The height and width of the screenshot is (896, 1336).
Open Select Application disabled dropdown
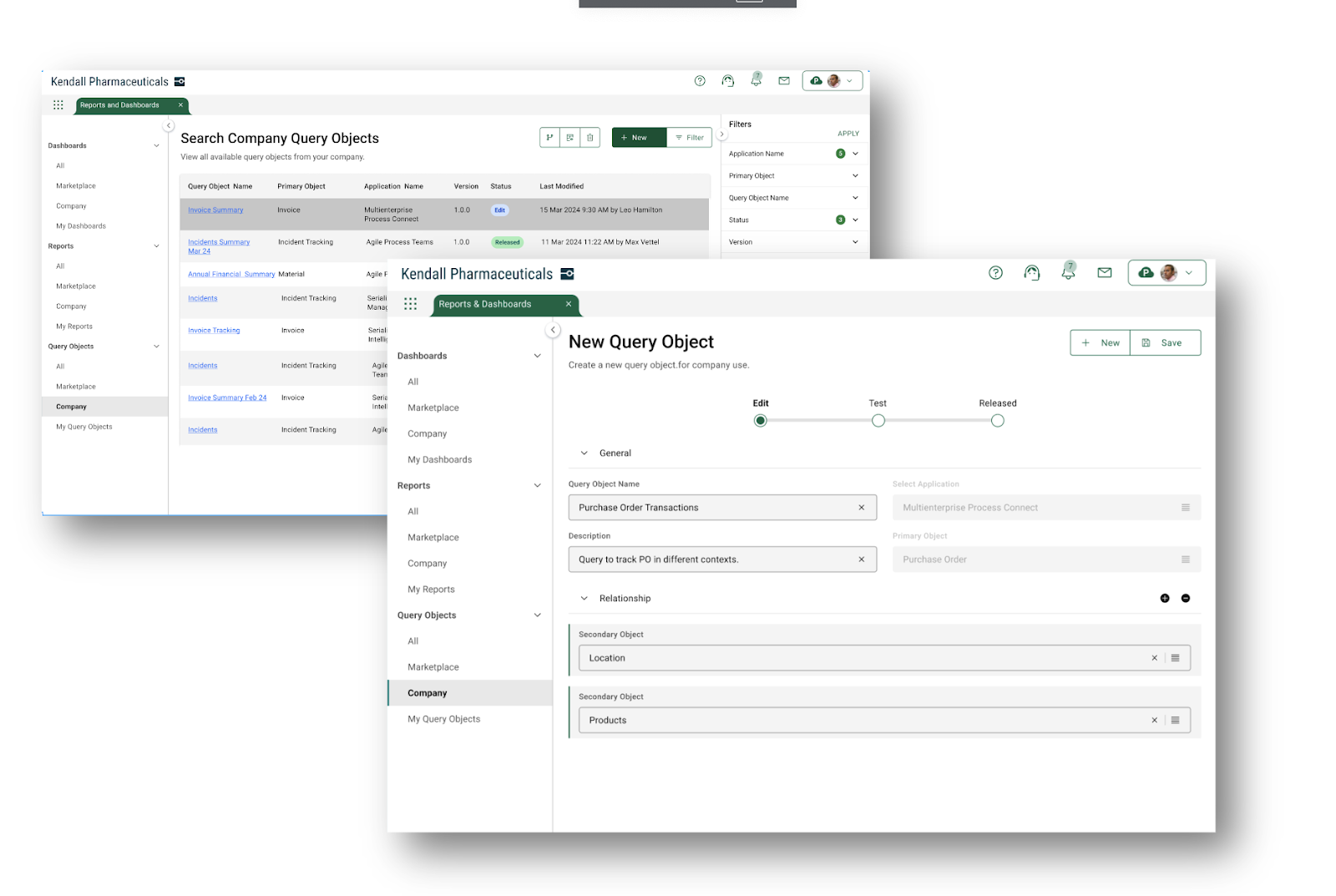click(x=1046, y=508)
